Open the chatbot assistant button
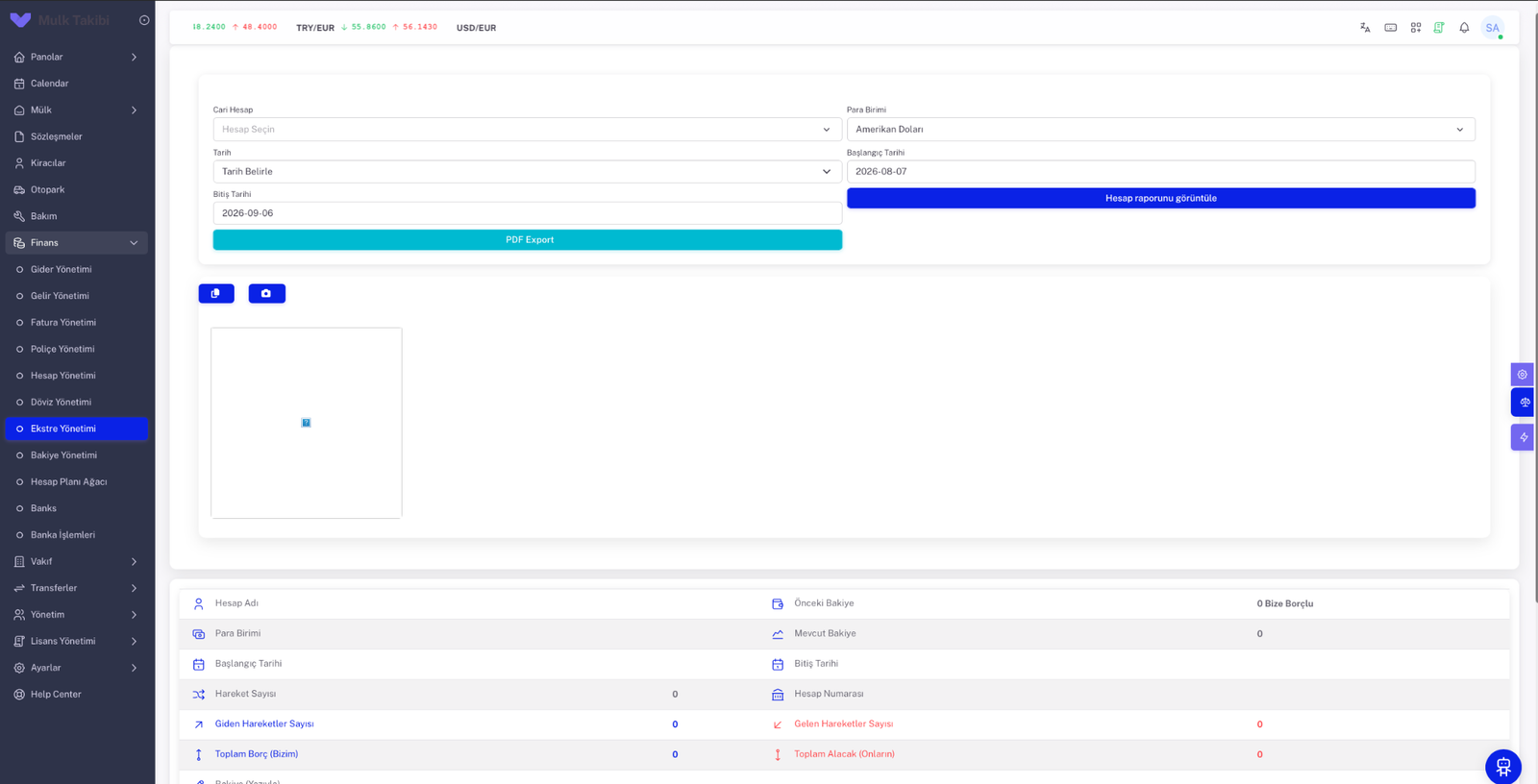This screenshot has height=784, width=1538. [1503, 767]
